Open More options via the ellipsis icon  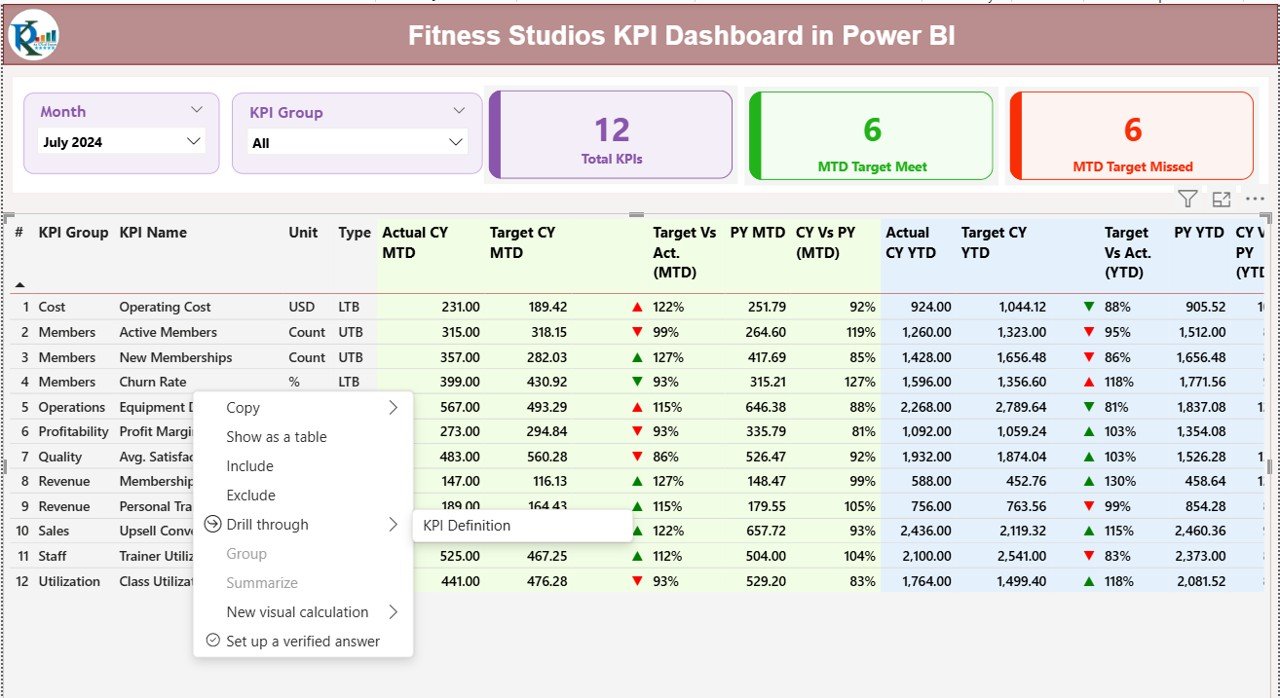tap(1255, 199)
